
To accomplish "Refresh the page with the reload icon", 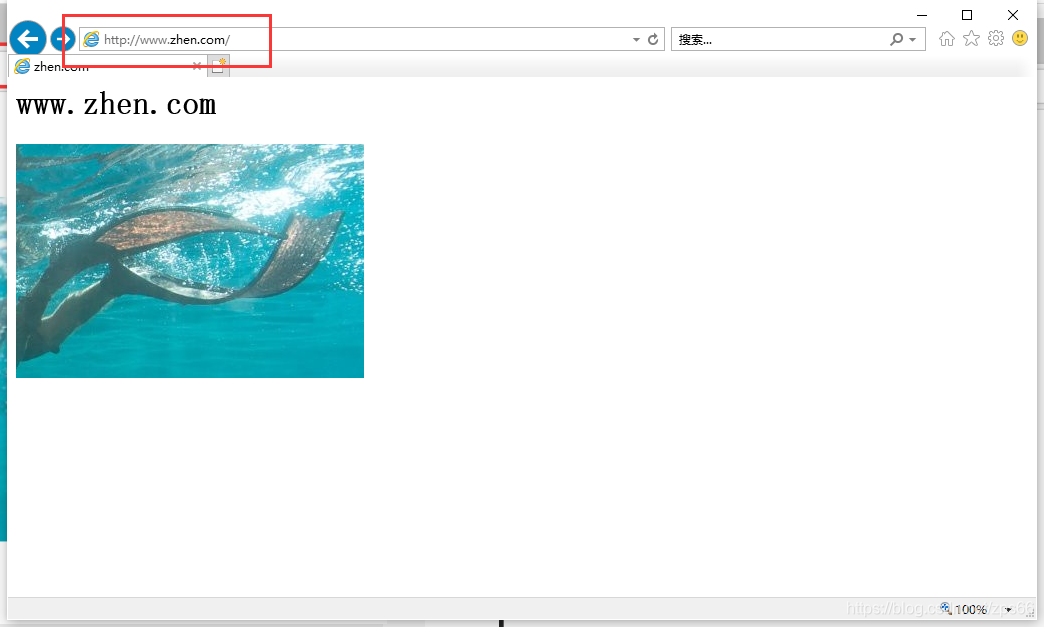I will (x=653, y=40).
